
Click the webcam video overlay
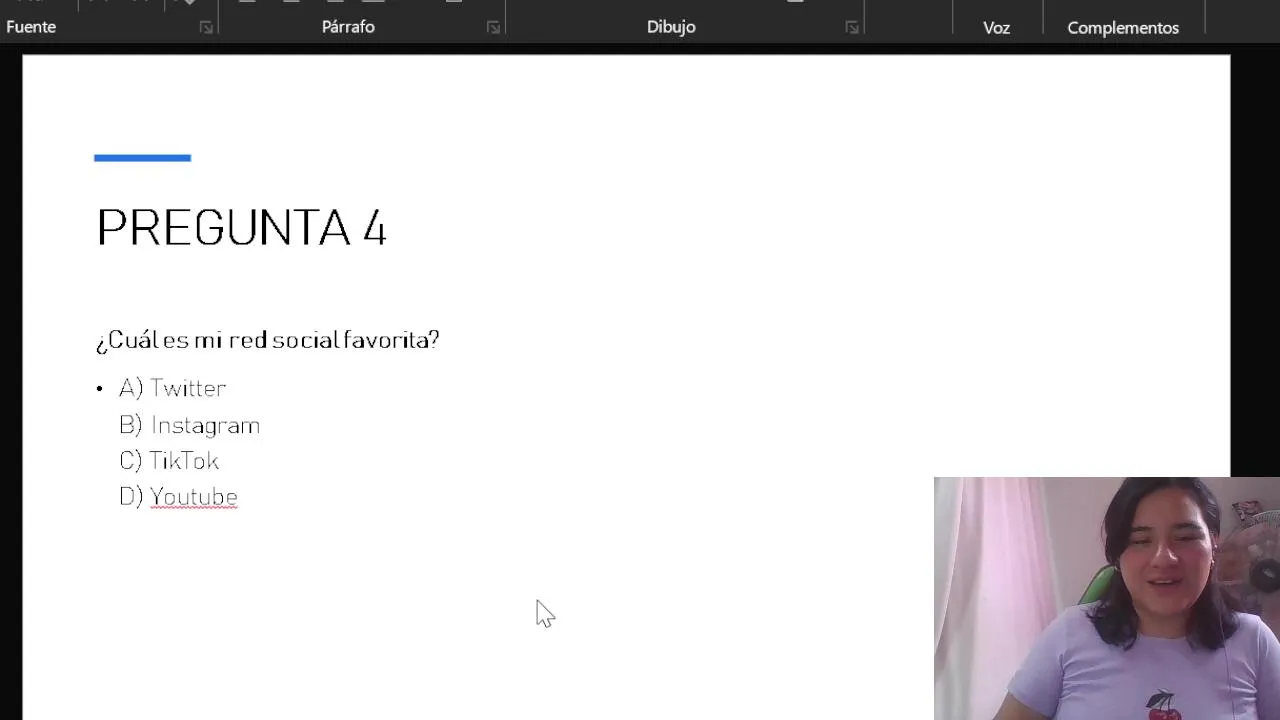[1107, 598]
